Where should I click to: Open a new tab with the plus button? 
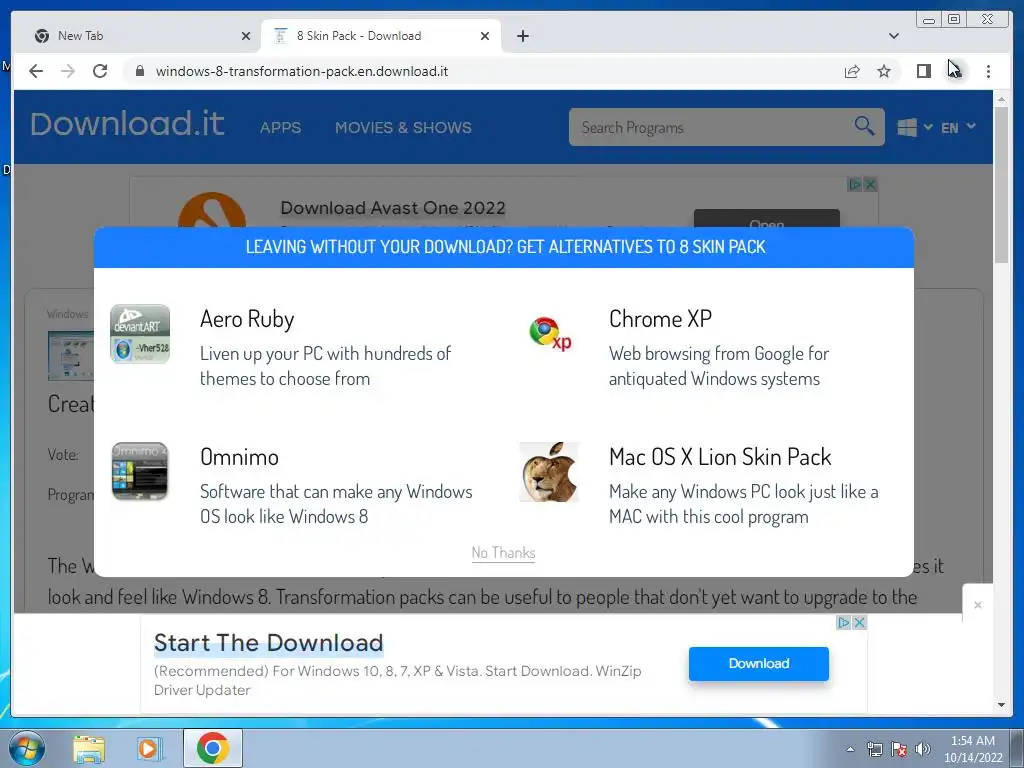pos(522,36)
